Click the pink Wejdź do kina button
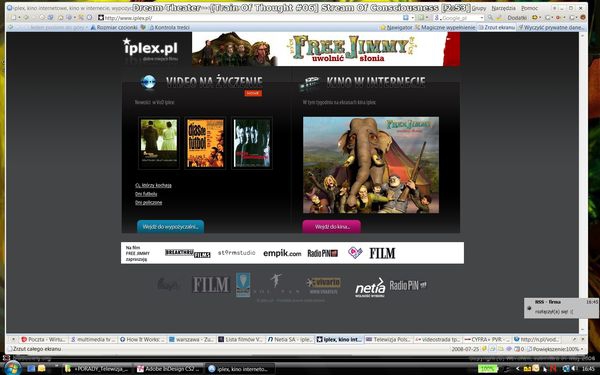 coord(331,227)
